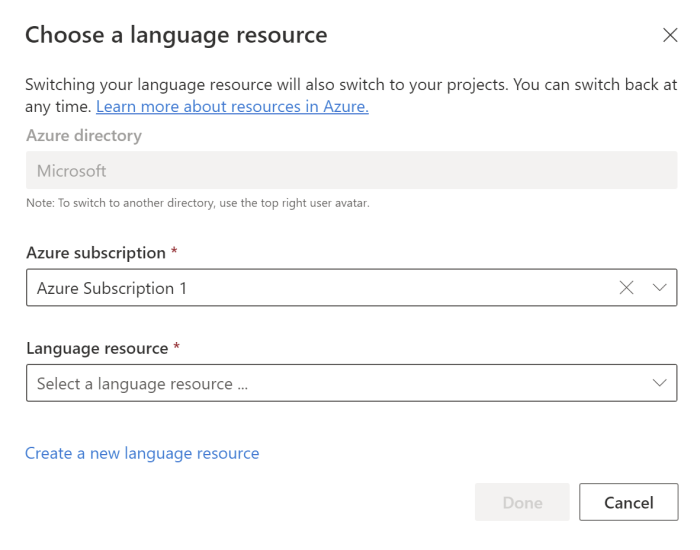700x550 pixels.
Task: Close the Choose a language resource dialog
Action: point(670,35)
